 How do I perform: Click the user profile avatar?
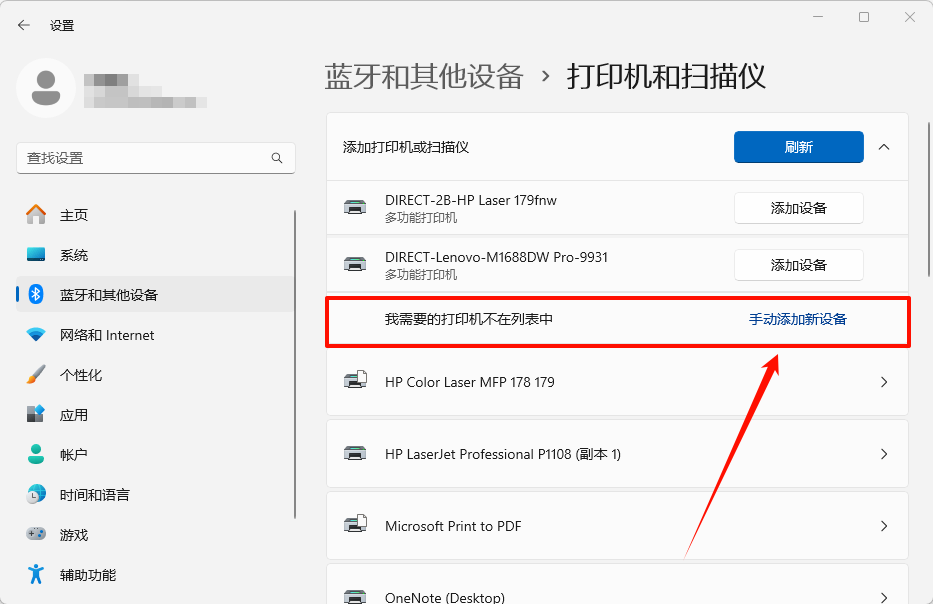click(45, 88)
